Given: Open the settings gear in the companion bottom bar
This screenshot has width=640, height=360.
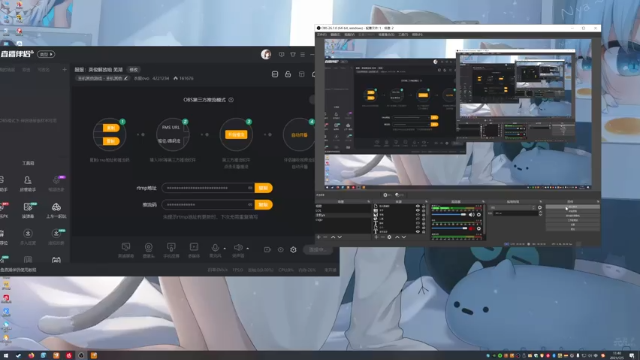Looking at the screenshot, I should point(293,249).
